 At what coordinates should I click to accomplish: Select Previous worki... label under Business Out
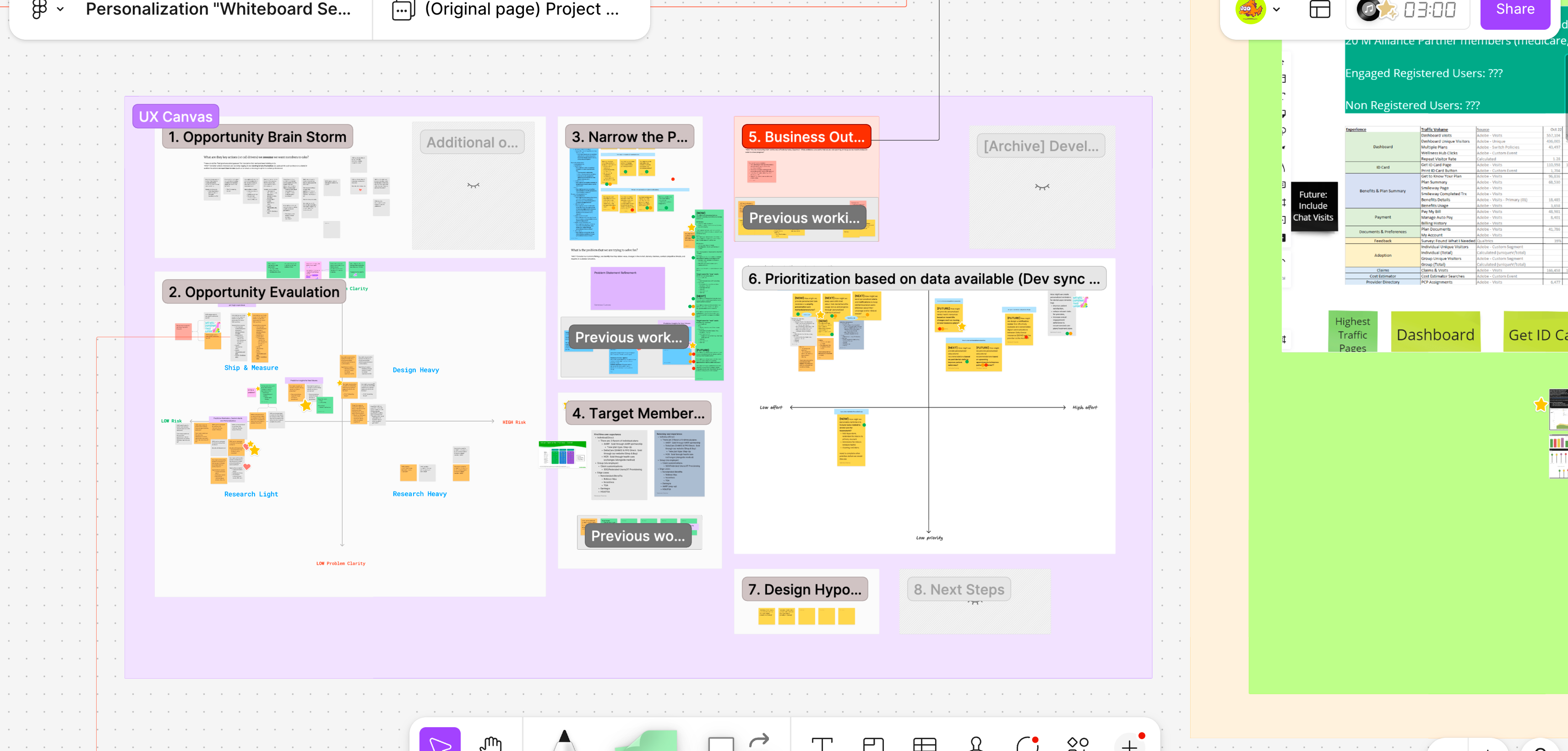[804, 218]
